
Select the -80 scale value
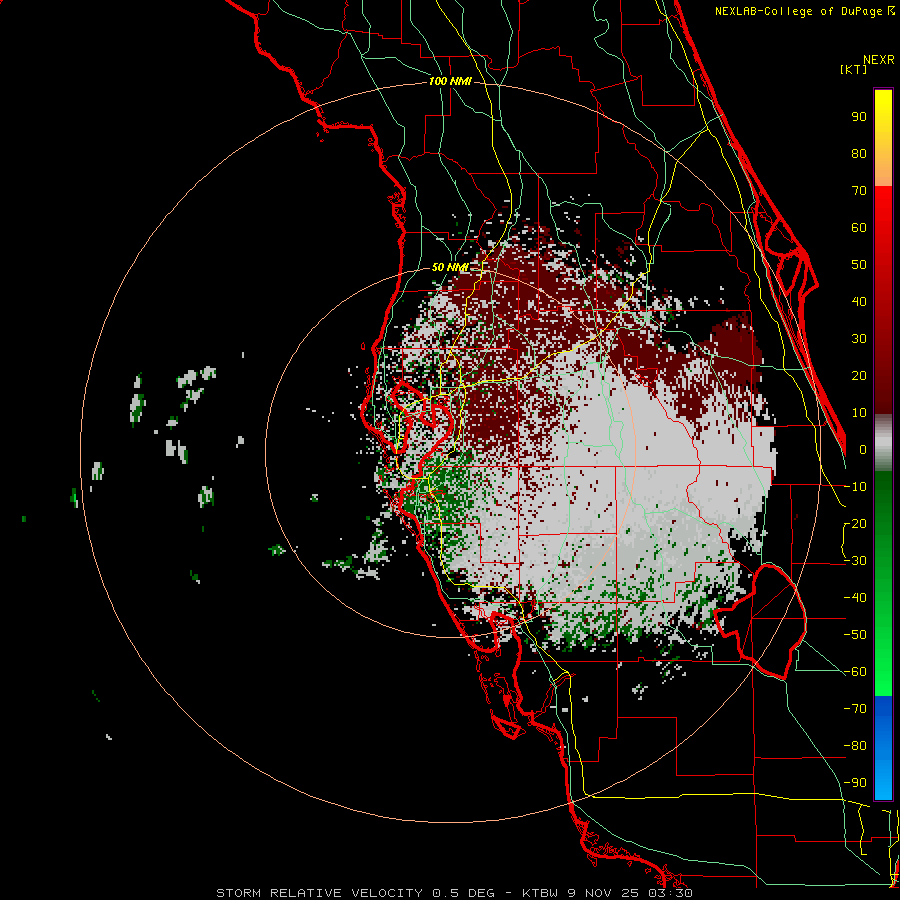(x=855, y=746)
